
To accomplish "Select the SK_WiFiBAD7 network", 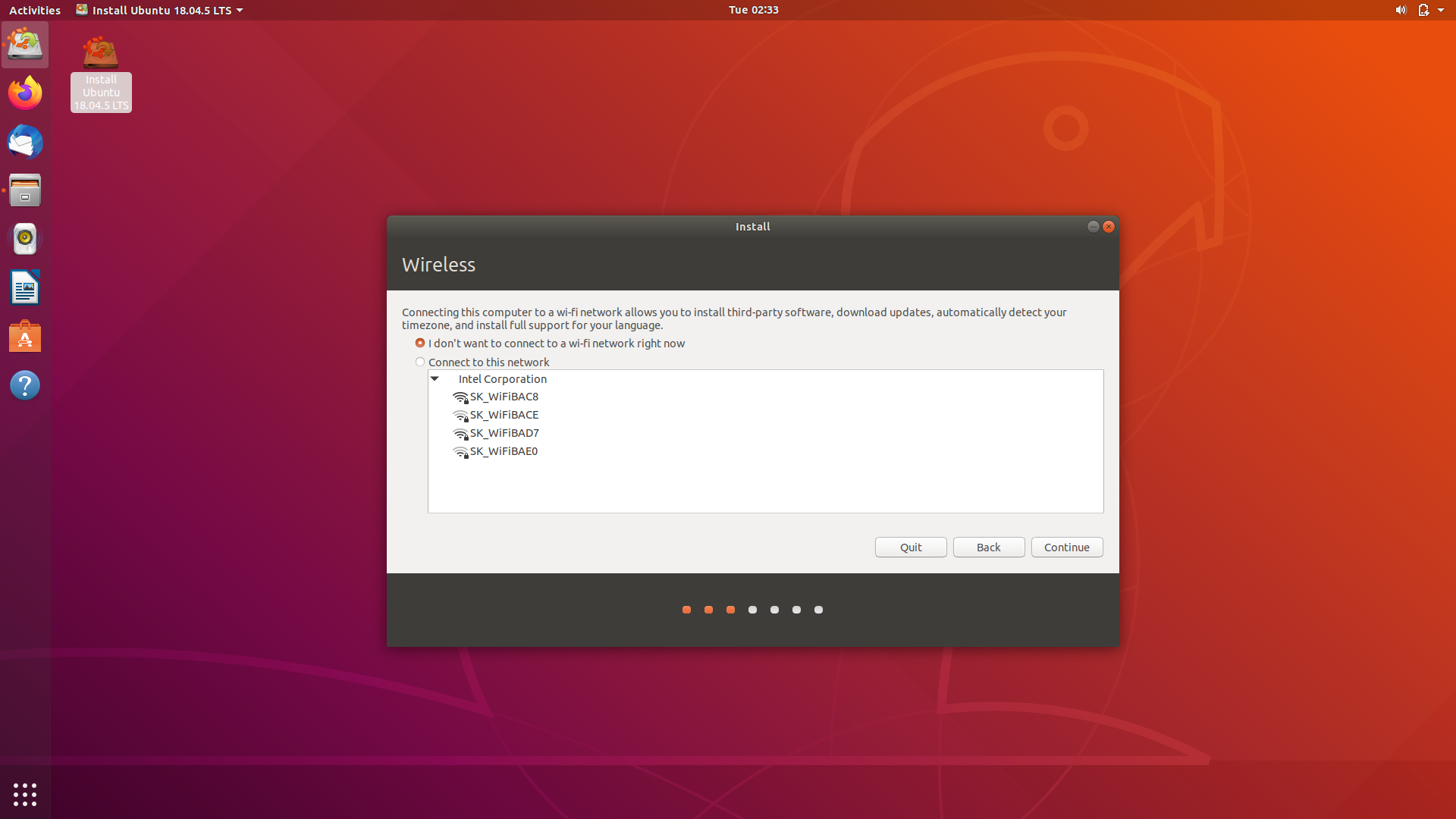I will pos(504,433).
